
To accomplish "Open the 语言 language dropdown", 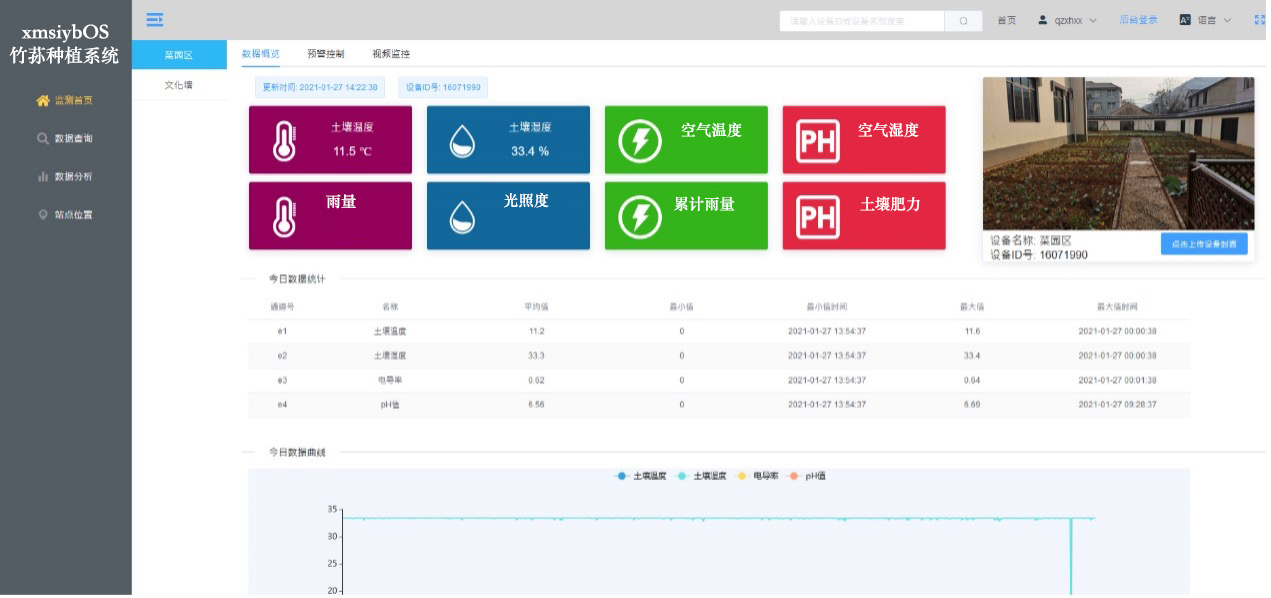I will tap(1205, 20).
